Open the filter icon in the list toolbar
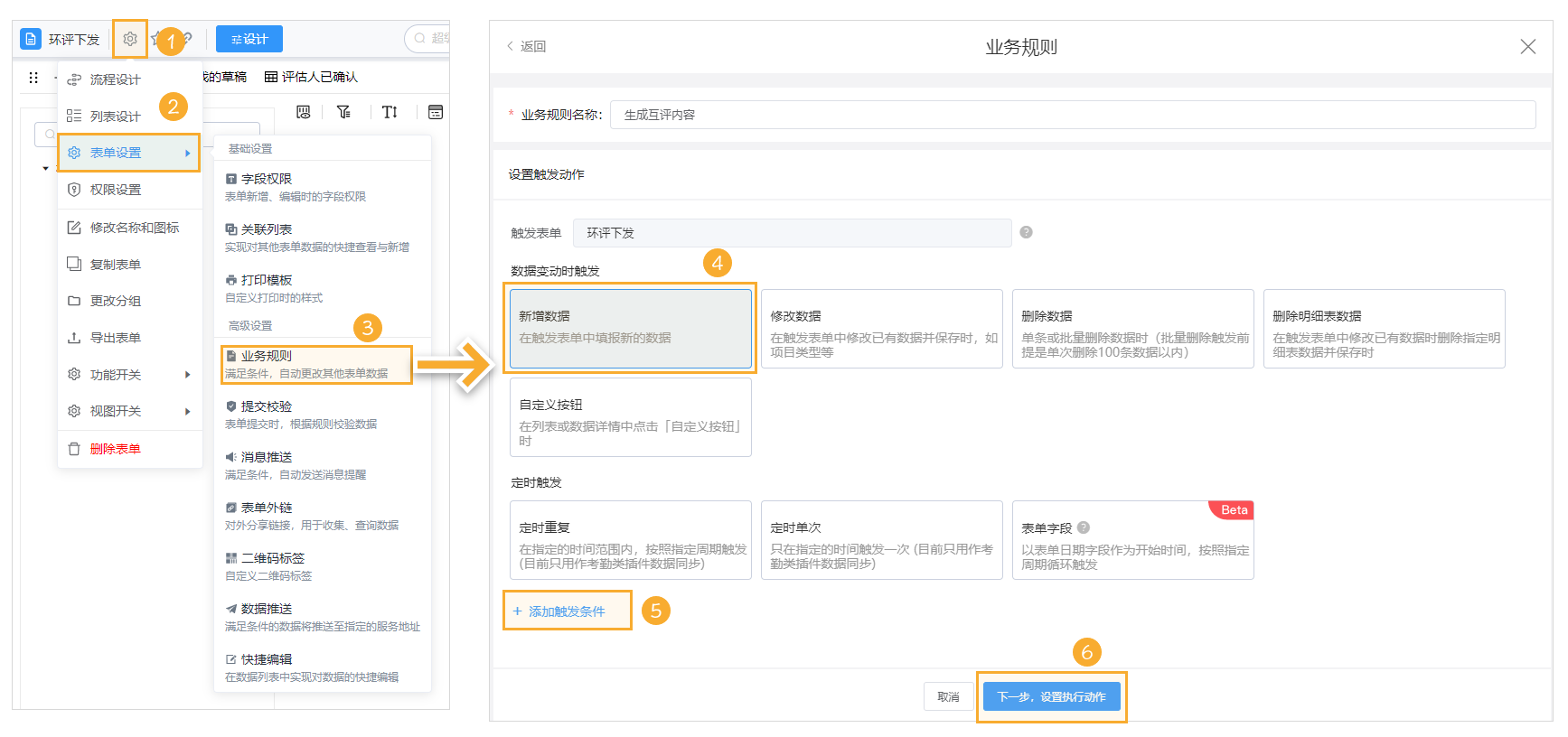The height and width of the screenshot is (737, 1568). click(x=343, y=112)
